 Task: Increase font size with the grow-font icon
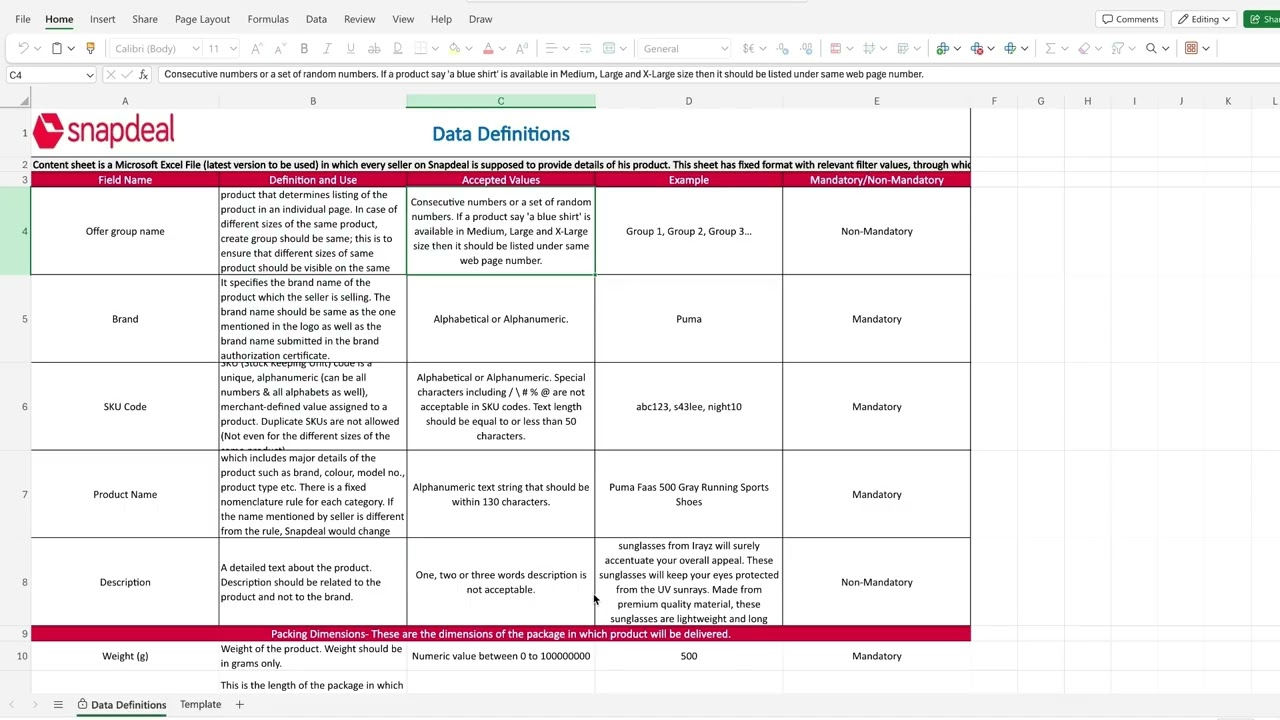tap(256, 48)
